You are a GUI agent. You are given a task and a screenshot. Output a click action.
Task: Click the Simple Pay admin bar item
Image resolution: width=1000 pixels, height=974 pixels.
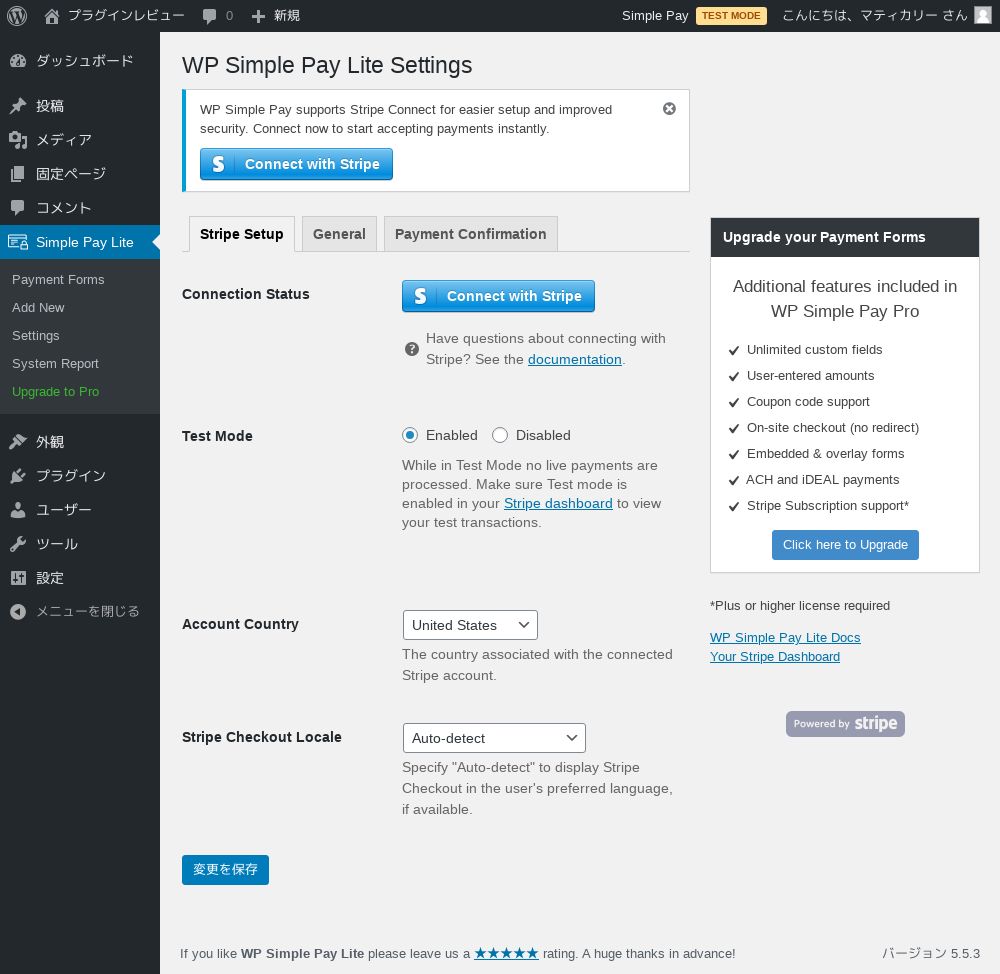click(655, 16)
